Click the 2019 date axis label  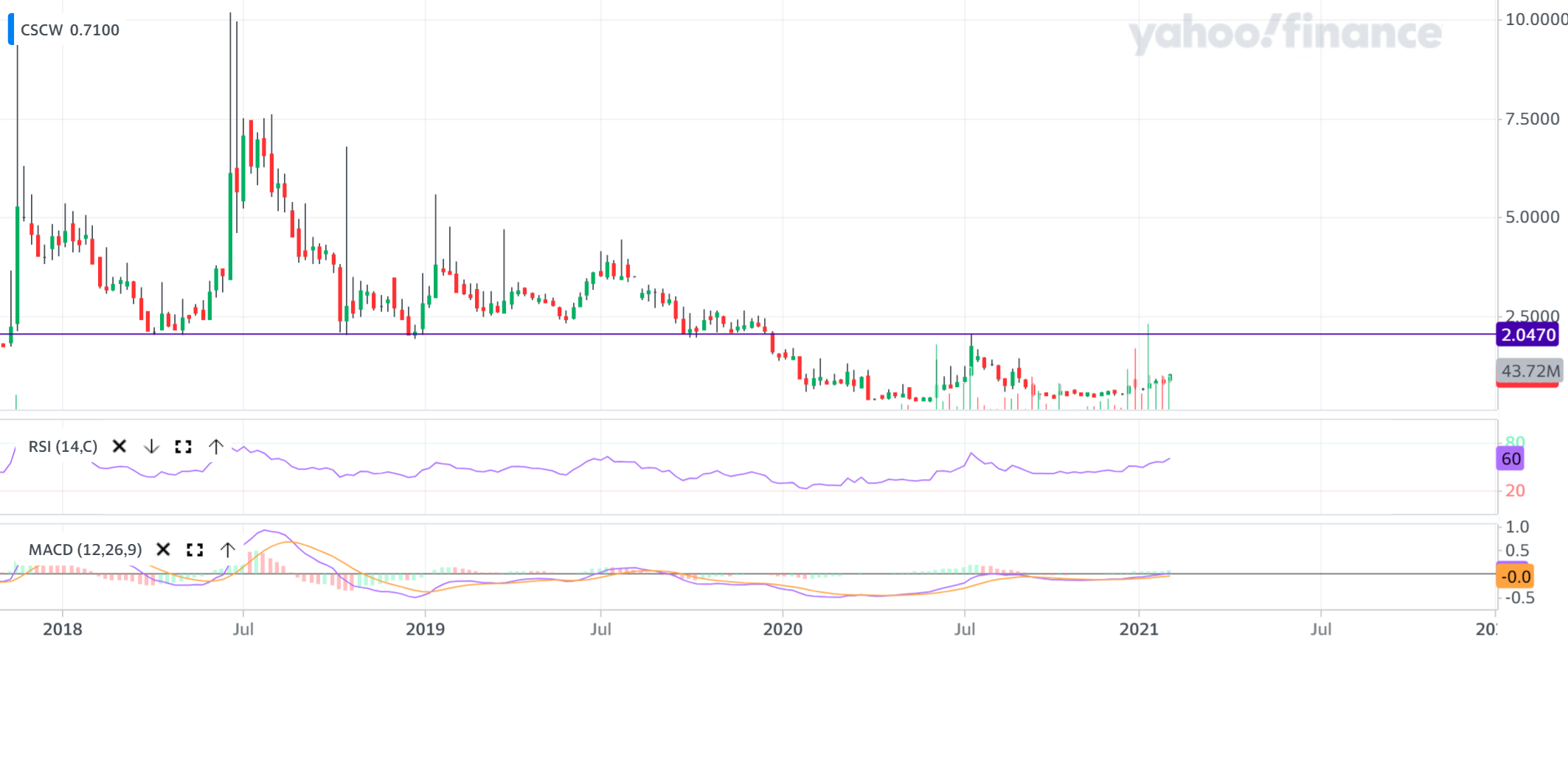426,630
